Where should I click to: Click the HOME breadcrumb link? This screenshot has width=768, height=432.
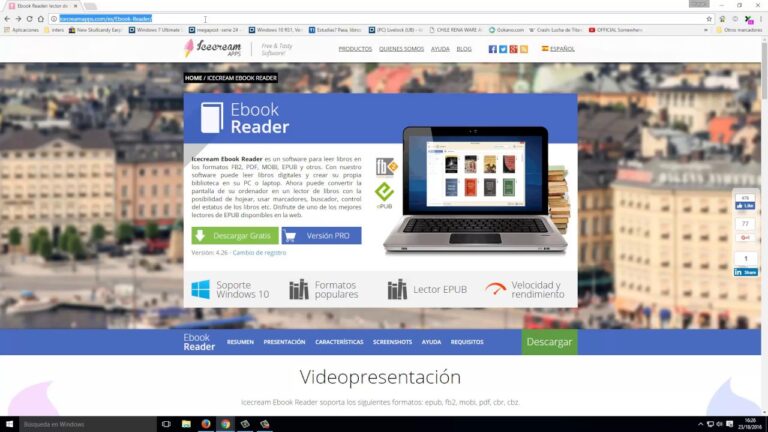click(x=193, y=78)
